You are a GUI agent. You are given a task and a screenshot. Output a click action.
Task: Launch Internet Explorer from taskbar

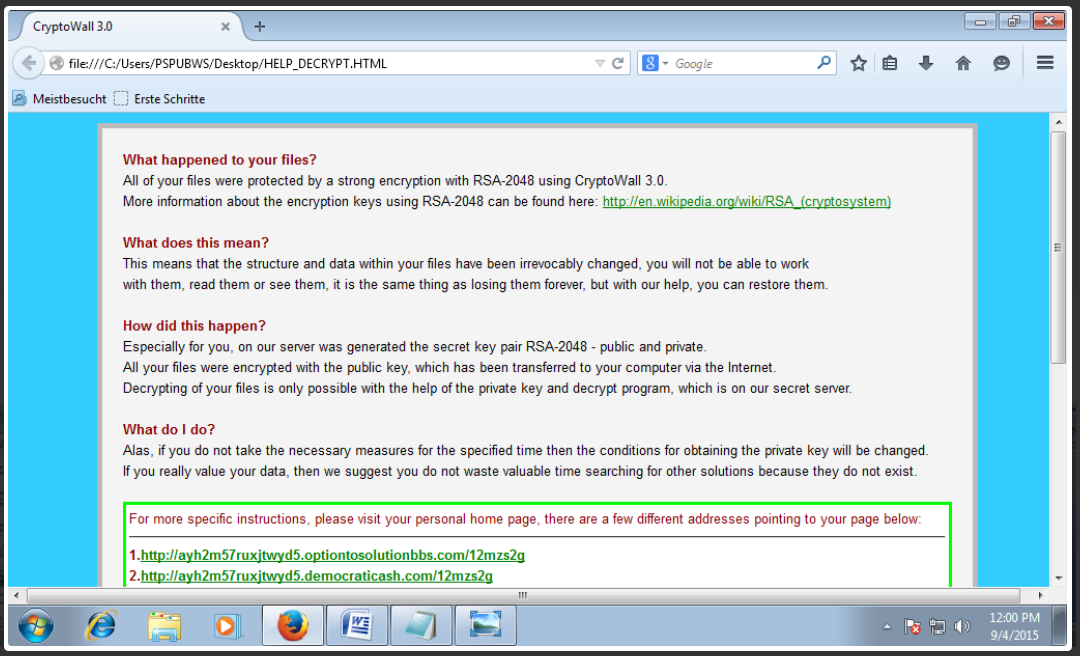101,626
